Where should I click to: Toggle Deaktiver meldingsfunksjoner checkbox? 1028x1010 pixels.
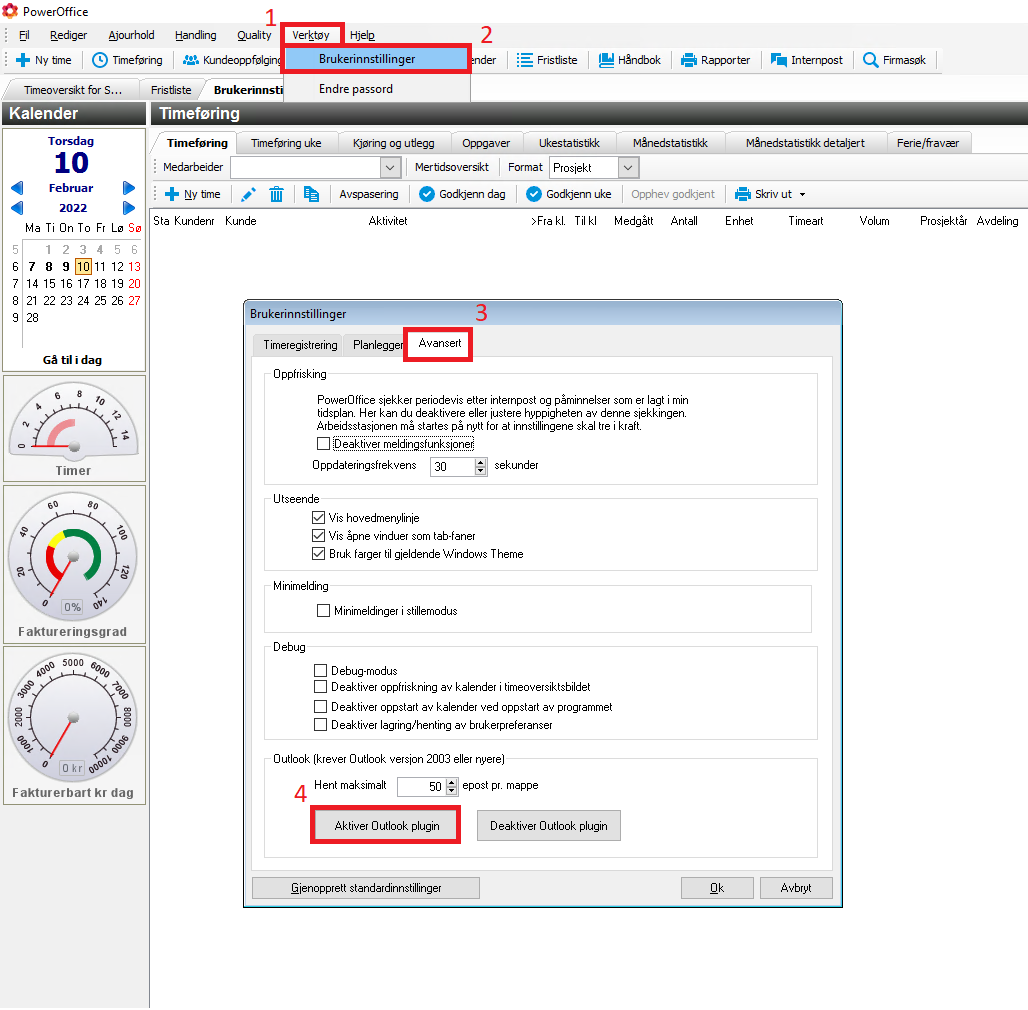click(x=323, y=444)
